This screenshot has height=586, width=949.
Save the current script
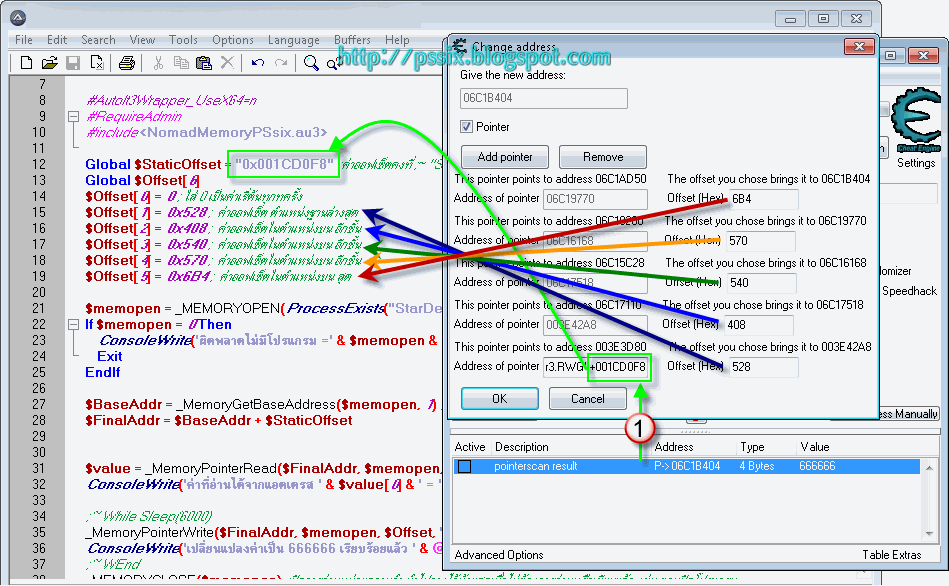click(x=72, y=62)
